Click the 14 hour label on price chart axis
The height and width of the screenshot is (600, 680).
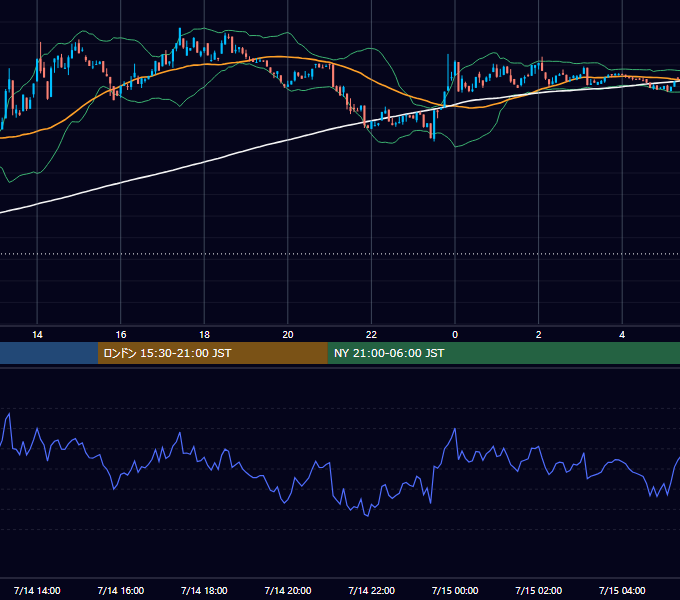point(37,335)
